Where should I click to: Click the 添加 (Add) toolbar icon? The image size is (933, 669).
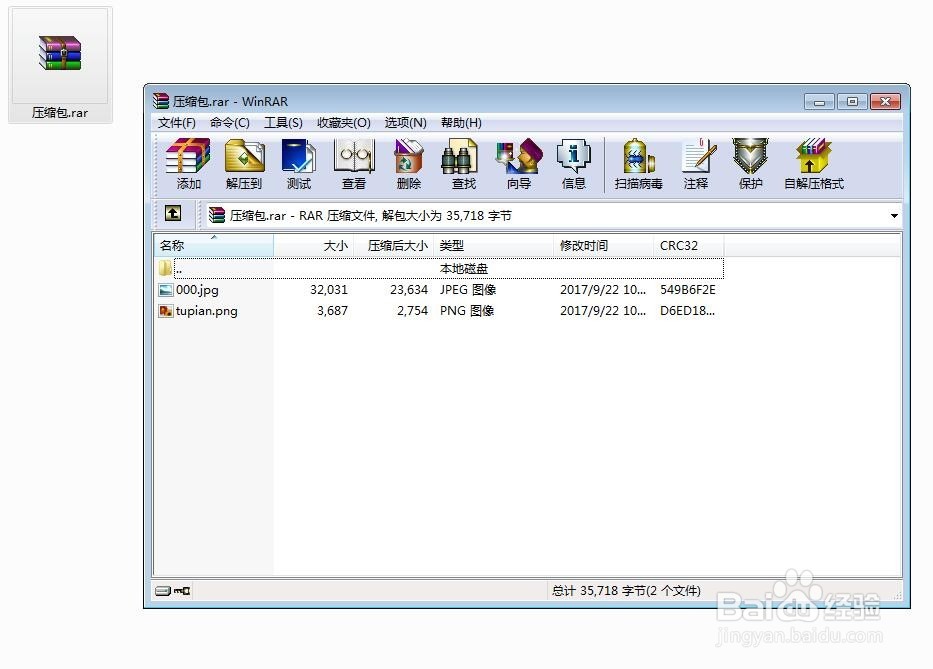[x=188, y=164]
